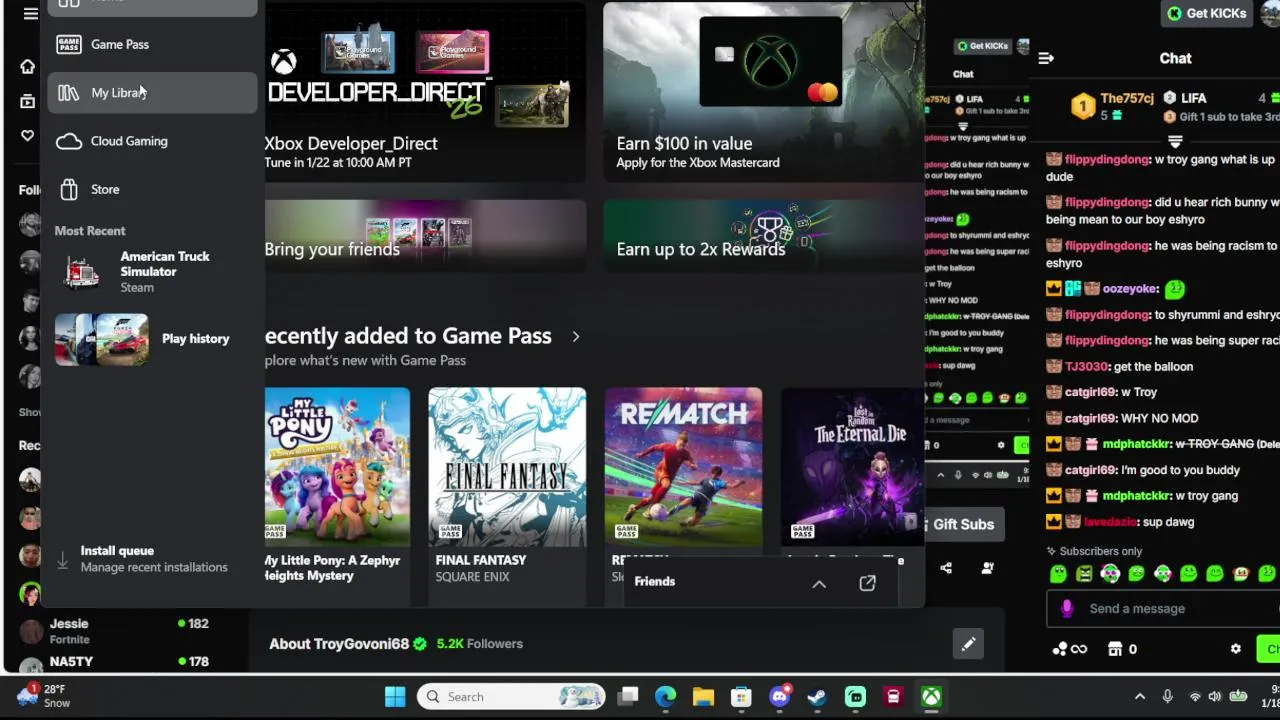Open Task View on taskbar

tap(628, 697)
